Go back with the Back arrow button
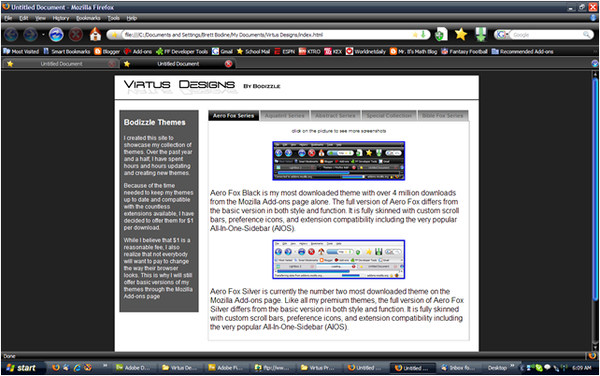 [x=11, y=35]
